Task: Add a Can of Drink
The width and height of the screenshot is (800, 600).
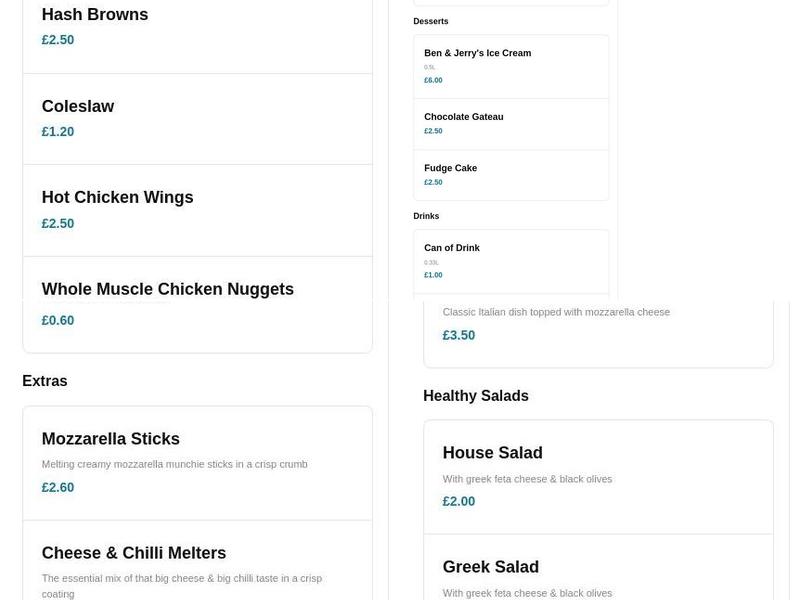Action: (x=452, y=248)
